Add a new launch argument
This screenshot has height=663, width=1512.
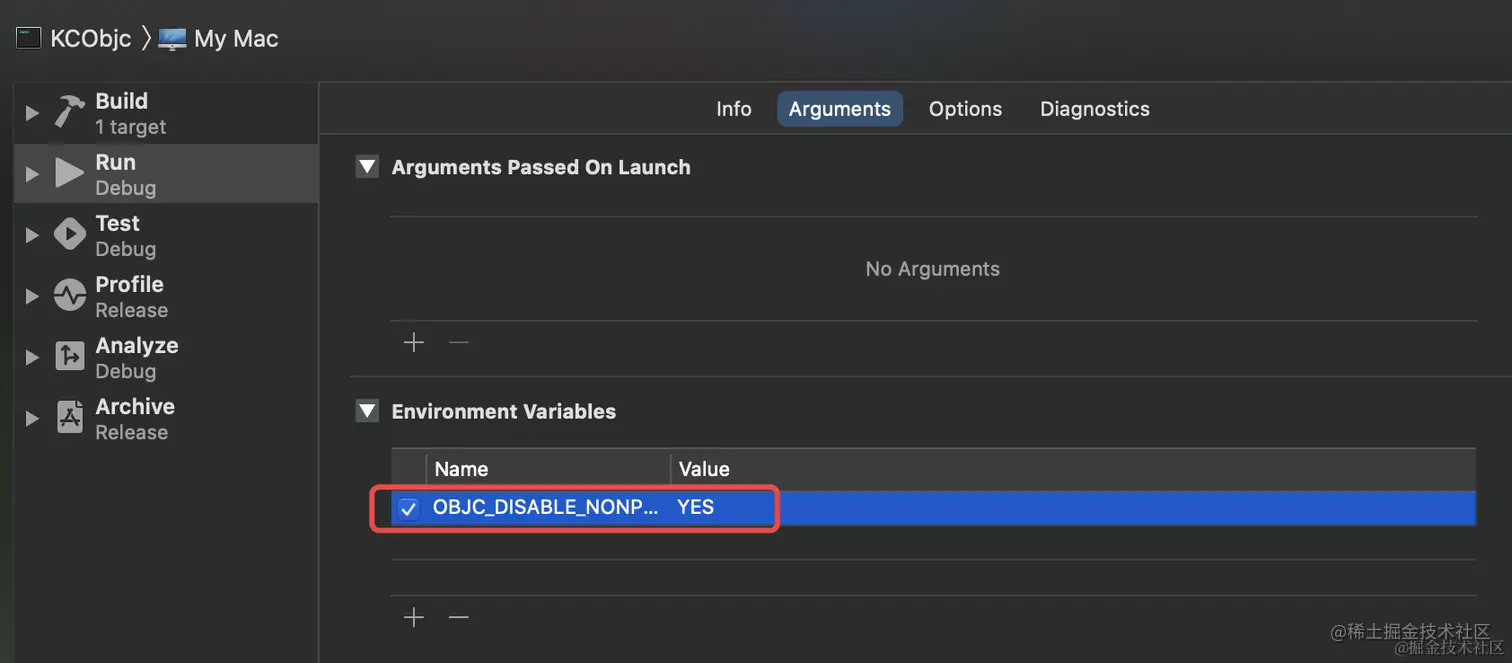point(414,343)
